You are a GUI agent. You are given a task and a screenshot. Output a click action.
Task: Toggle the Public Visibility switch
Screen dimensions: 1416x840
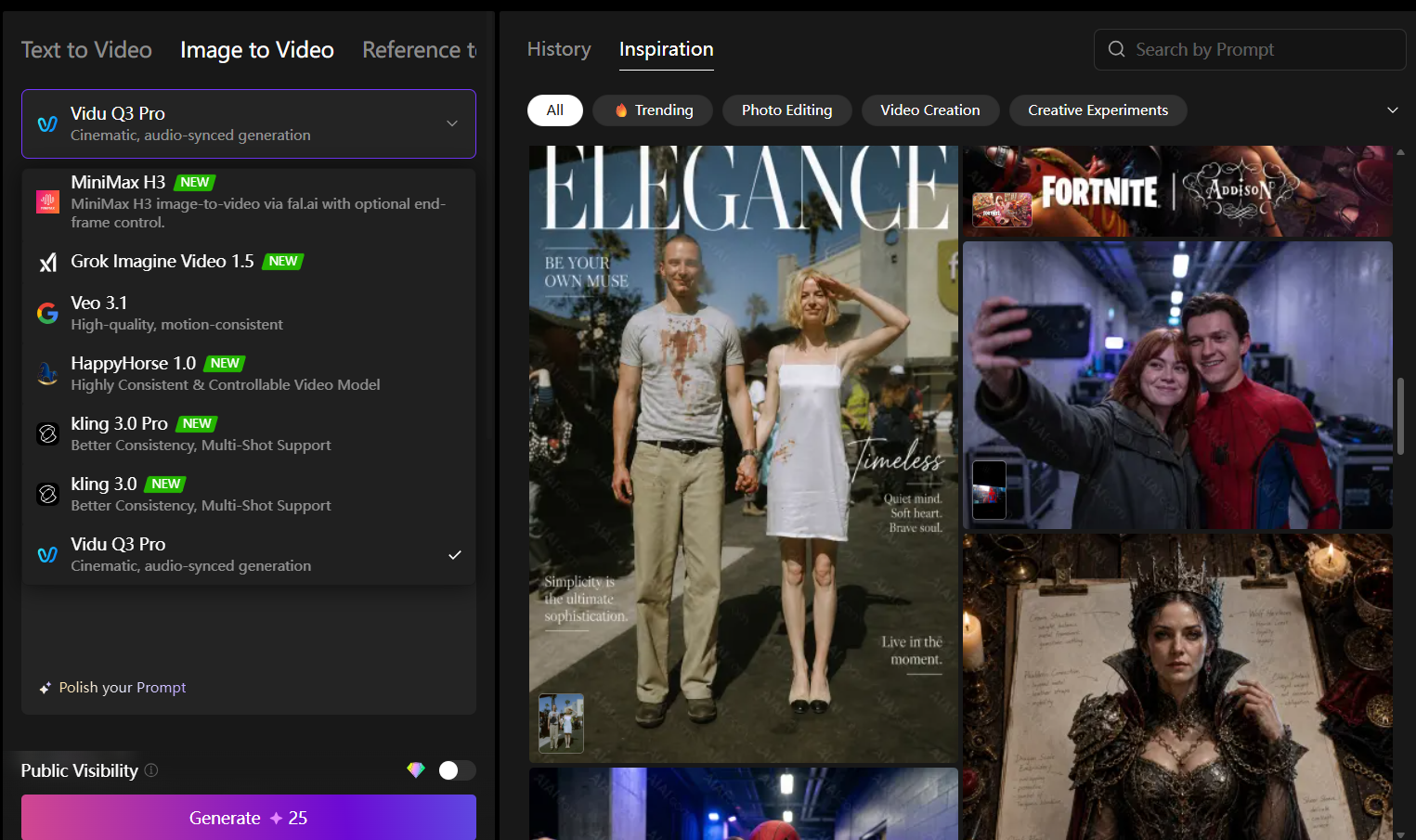(x=457, y=770)
